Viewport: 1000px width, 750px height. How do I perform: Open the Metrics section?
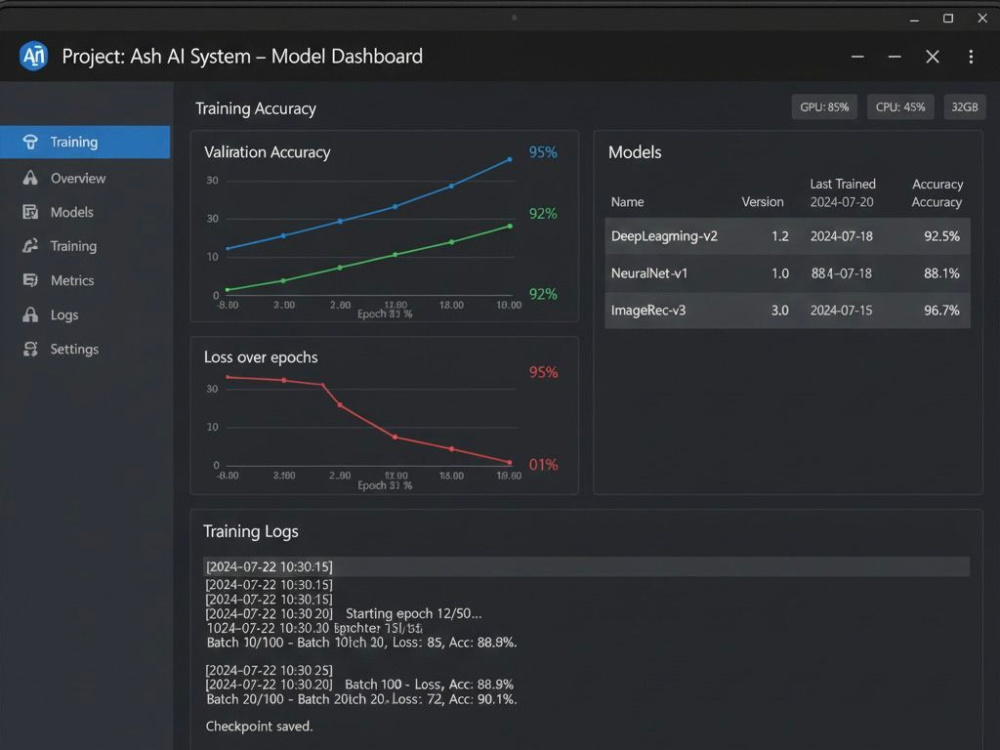tap(72, 281)
